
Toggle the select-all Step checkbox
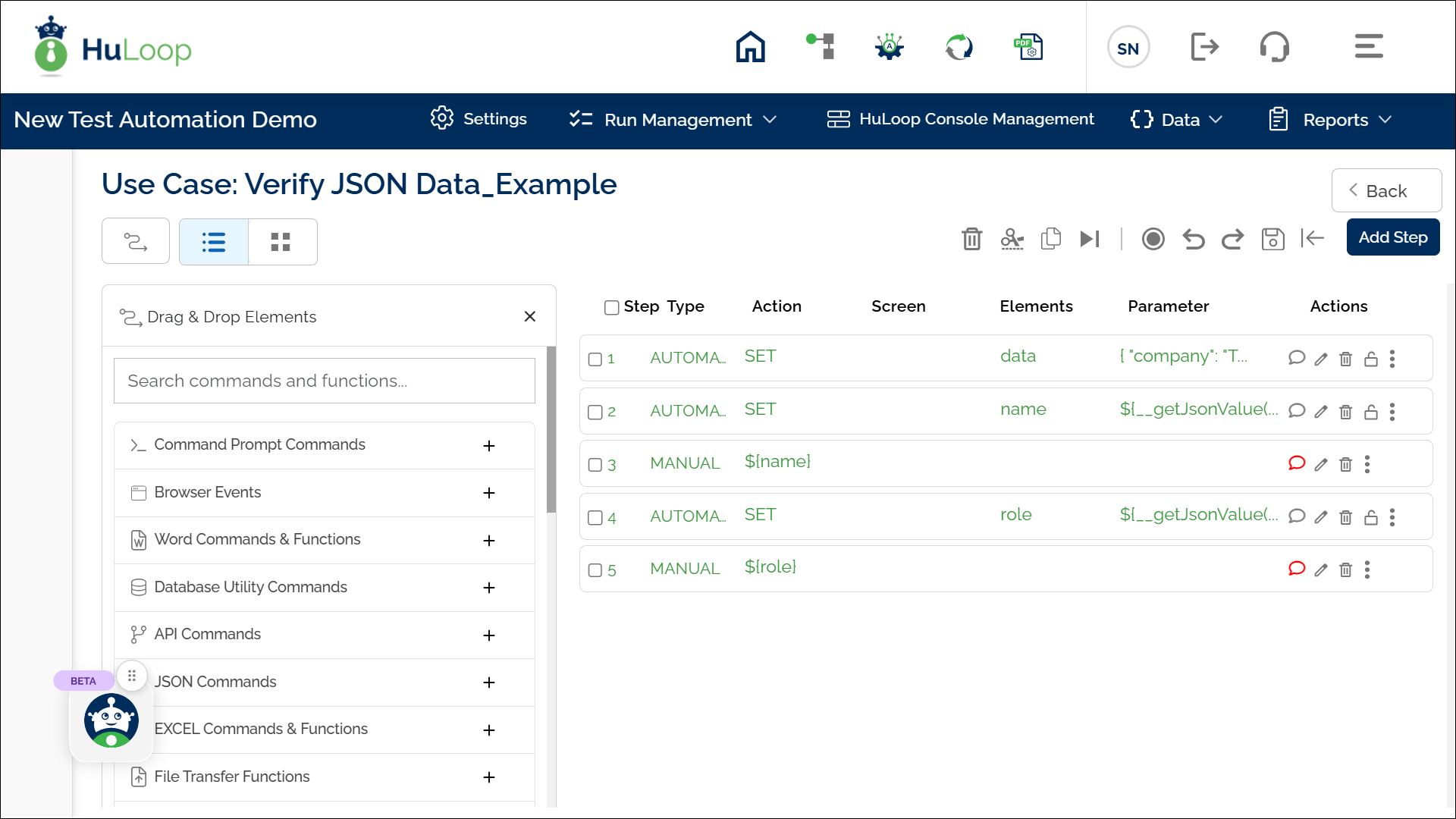(x=611, y=307)
